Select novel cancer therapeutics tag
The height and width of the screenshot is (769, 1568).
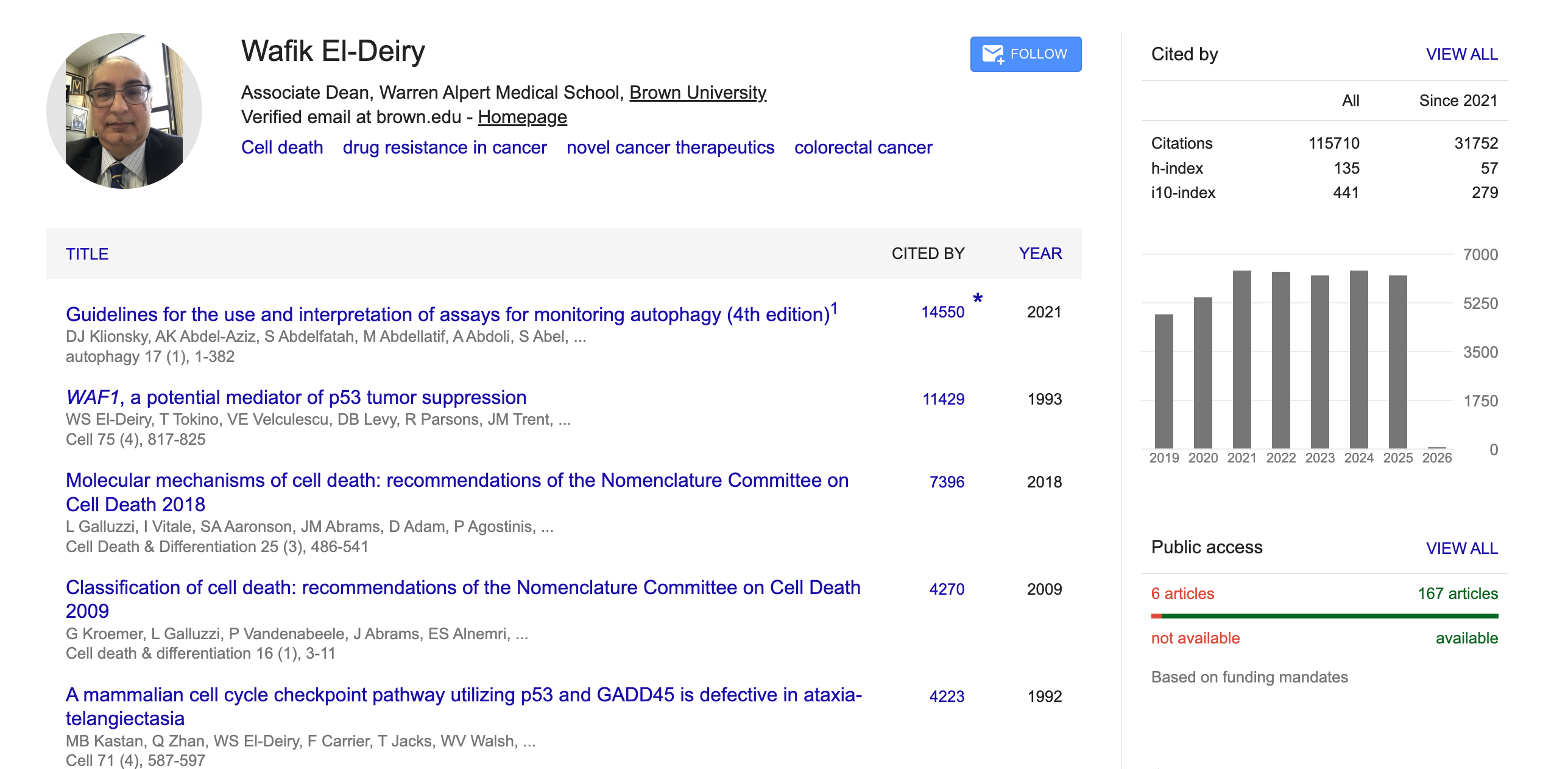coord(670,147)
